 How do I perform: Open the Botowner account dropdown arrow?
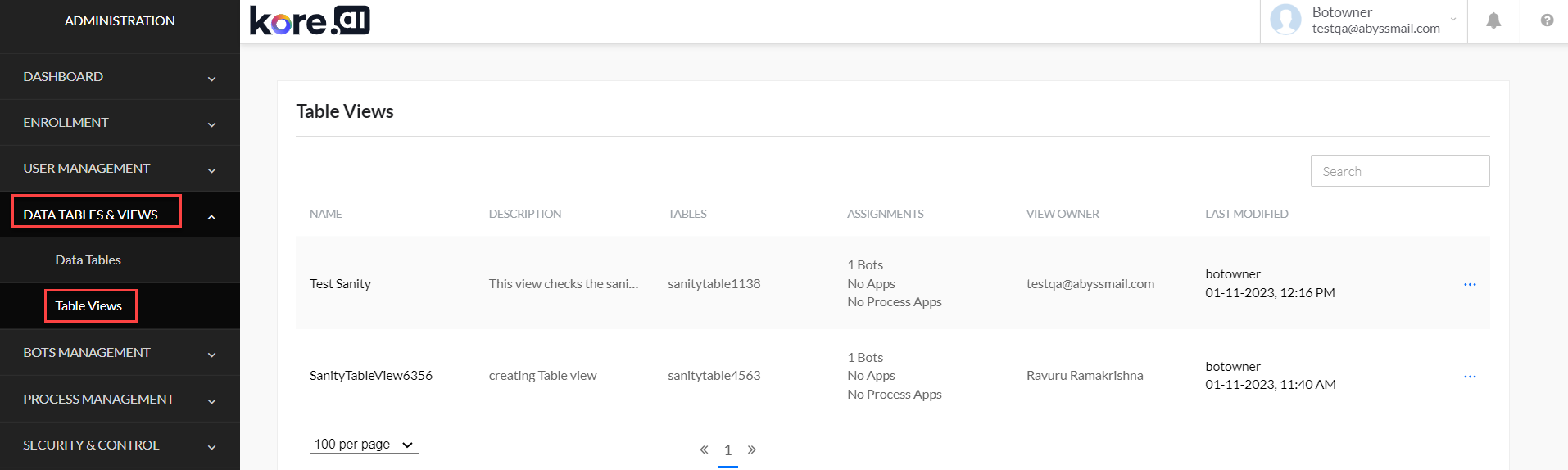tap(1453, 20)
